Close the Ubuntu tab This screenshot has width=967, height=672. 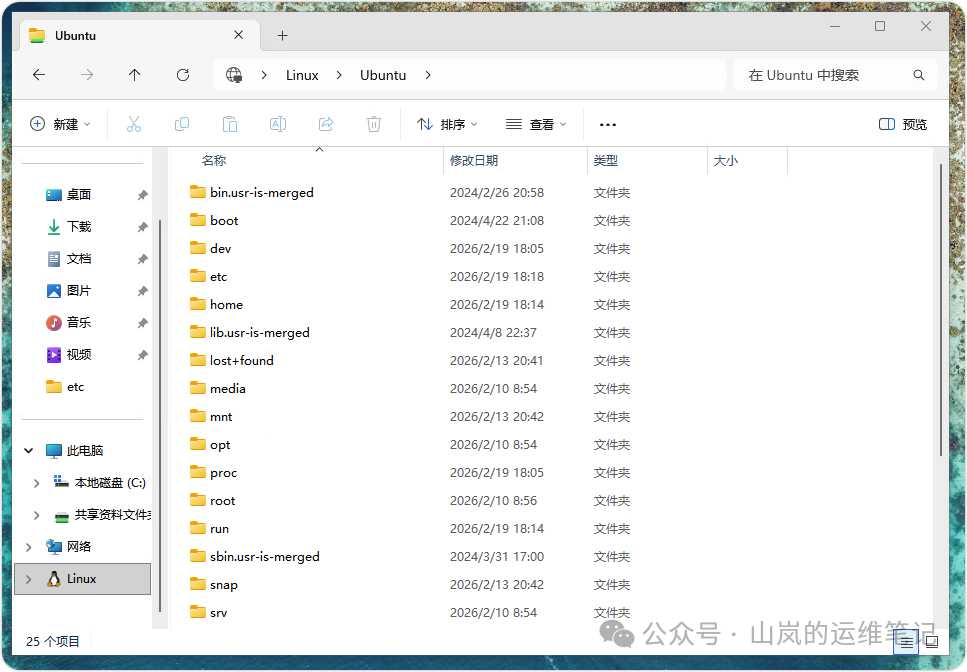point(239,35)
